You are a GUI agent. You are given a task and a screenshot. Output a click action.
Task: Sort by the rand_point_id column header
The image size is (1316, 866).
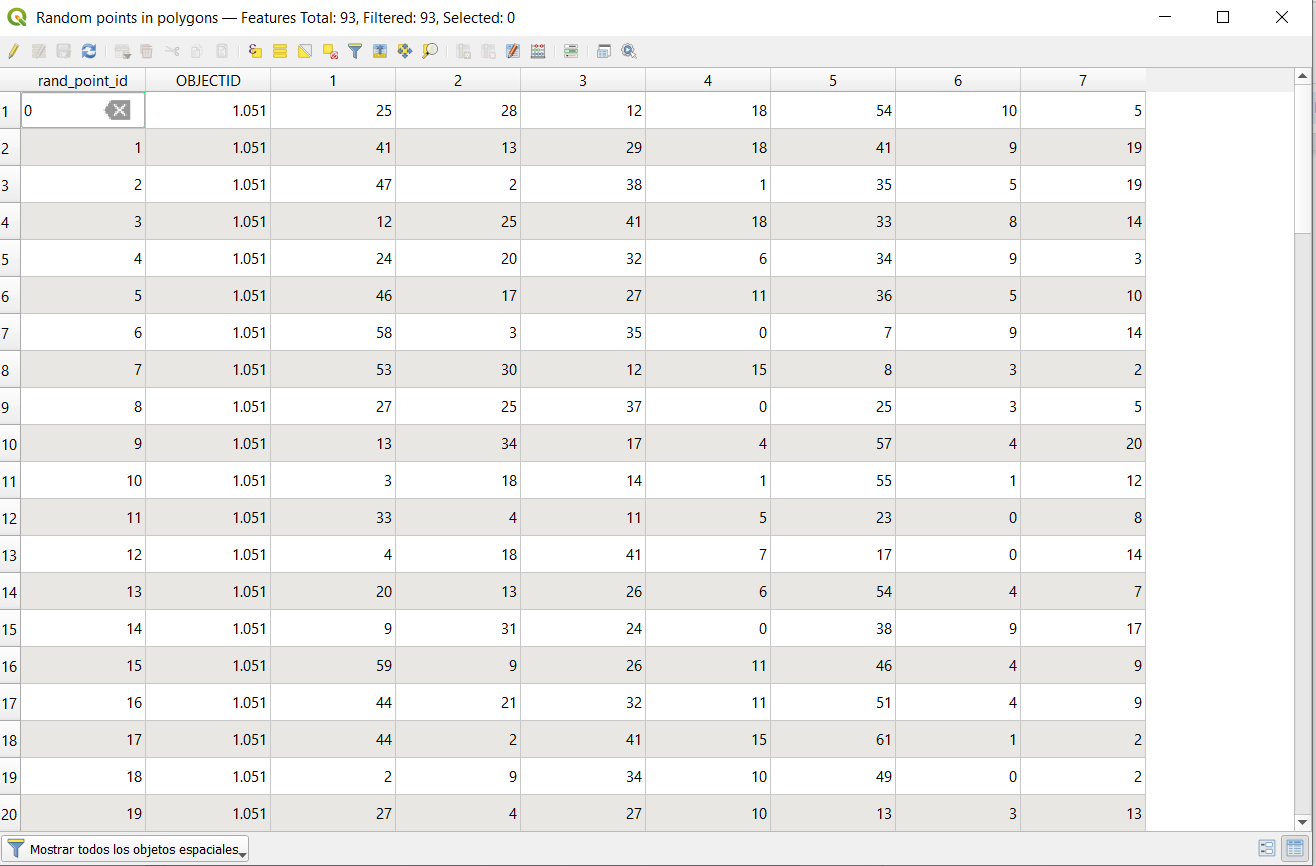(83, 80)
